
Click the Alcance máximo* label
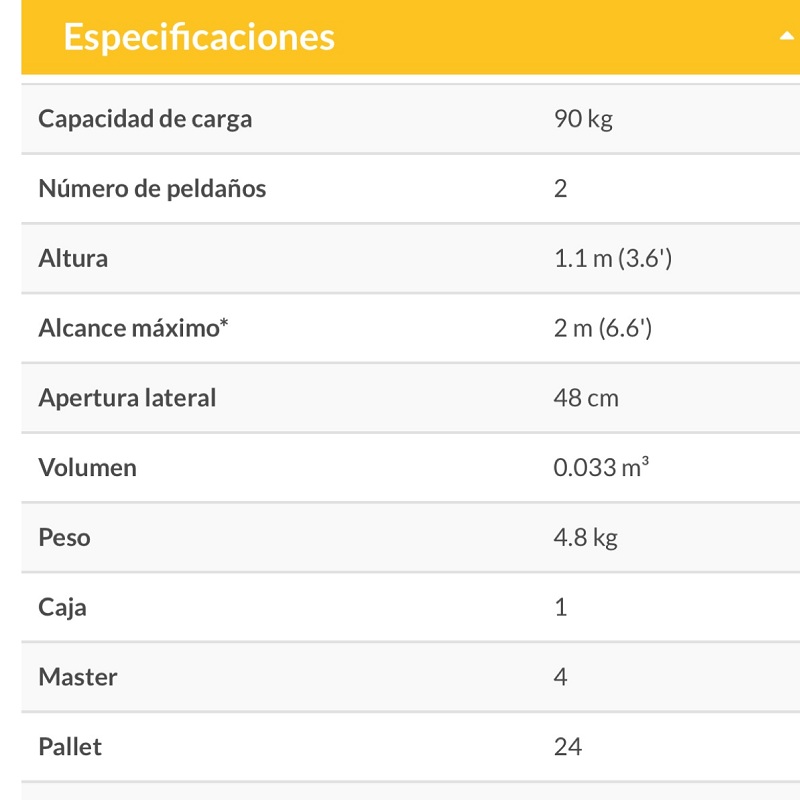(x=134, y=328)
